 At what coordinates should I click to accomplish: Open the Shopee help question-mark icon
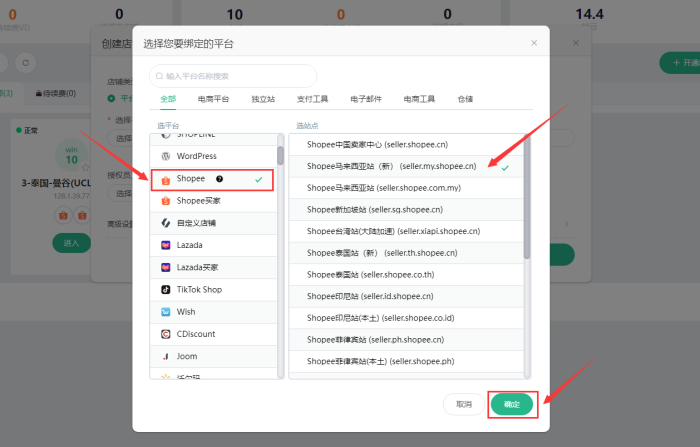[x=219, y=179]
